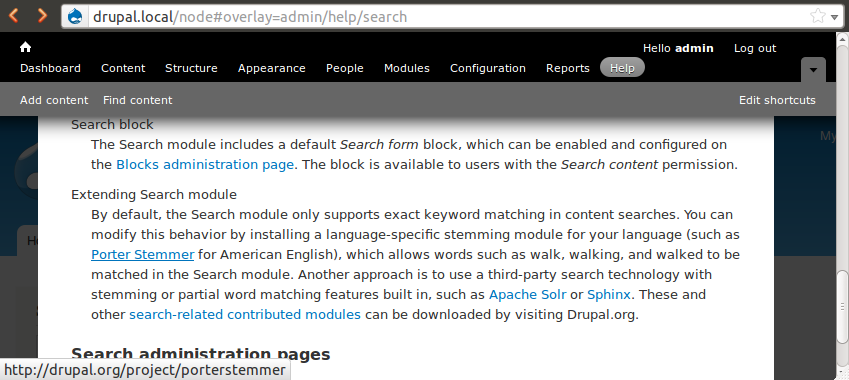Viewport: 849px width, 380px height.
Task: Open the Appearance admin menu
Action: [272, 68]
